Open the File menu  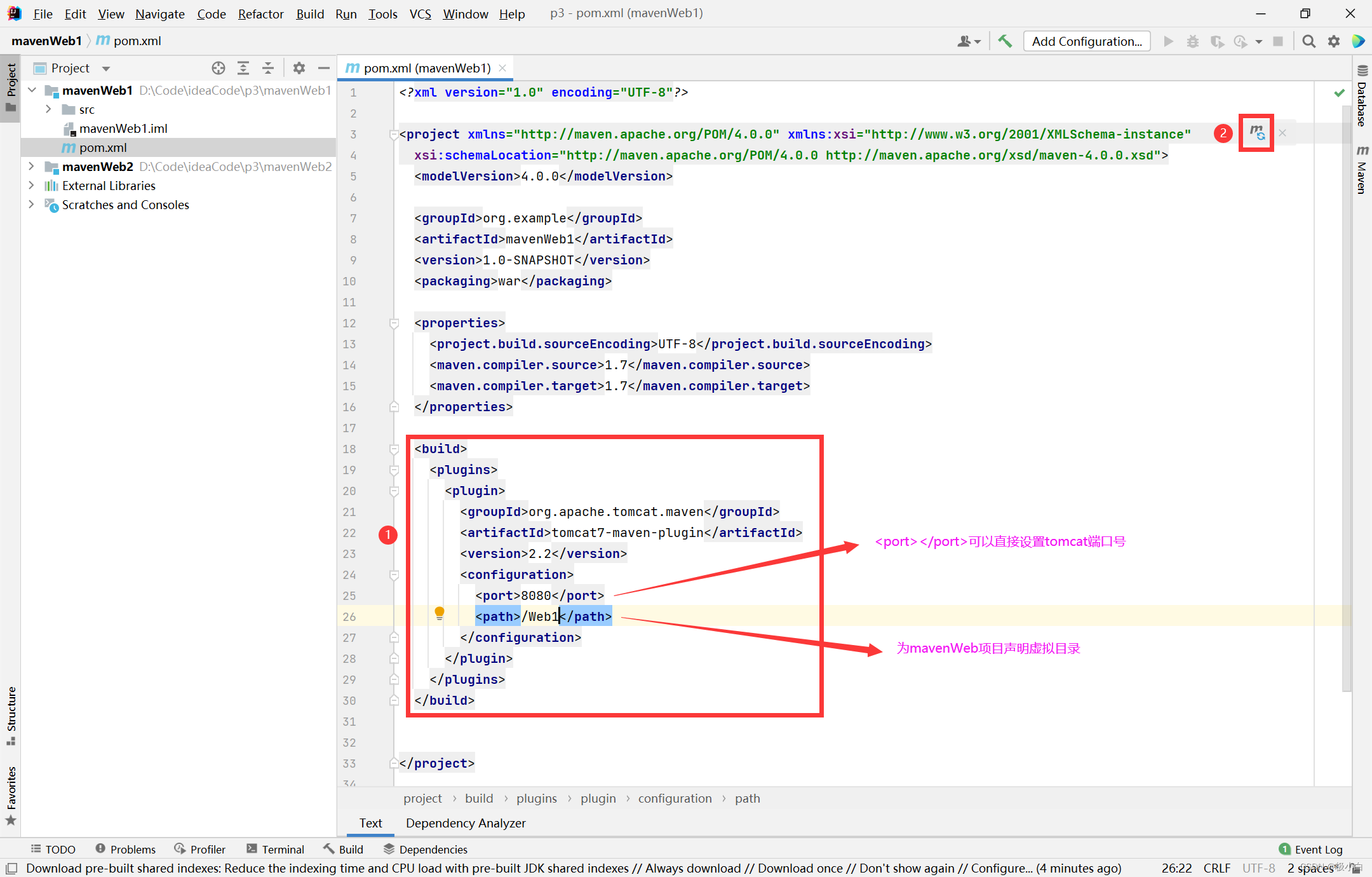tap(43, 13)
